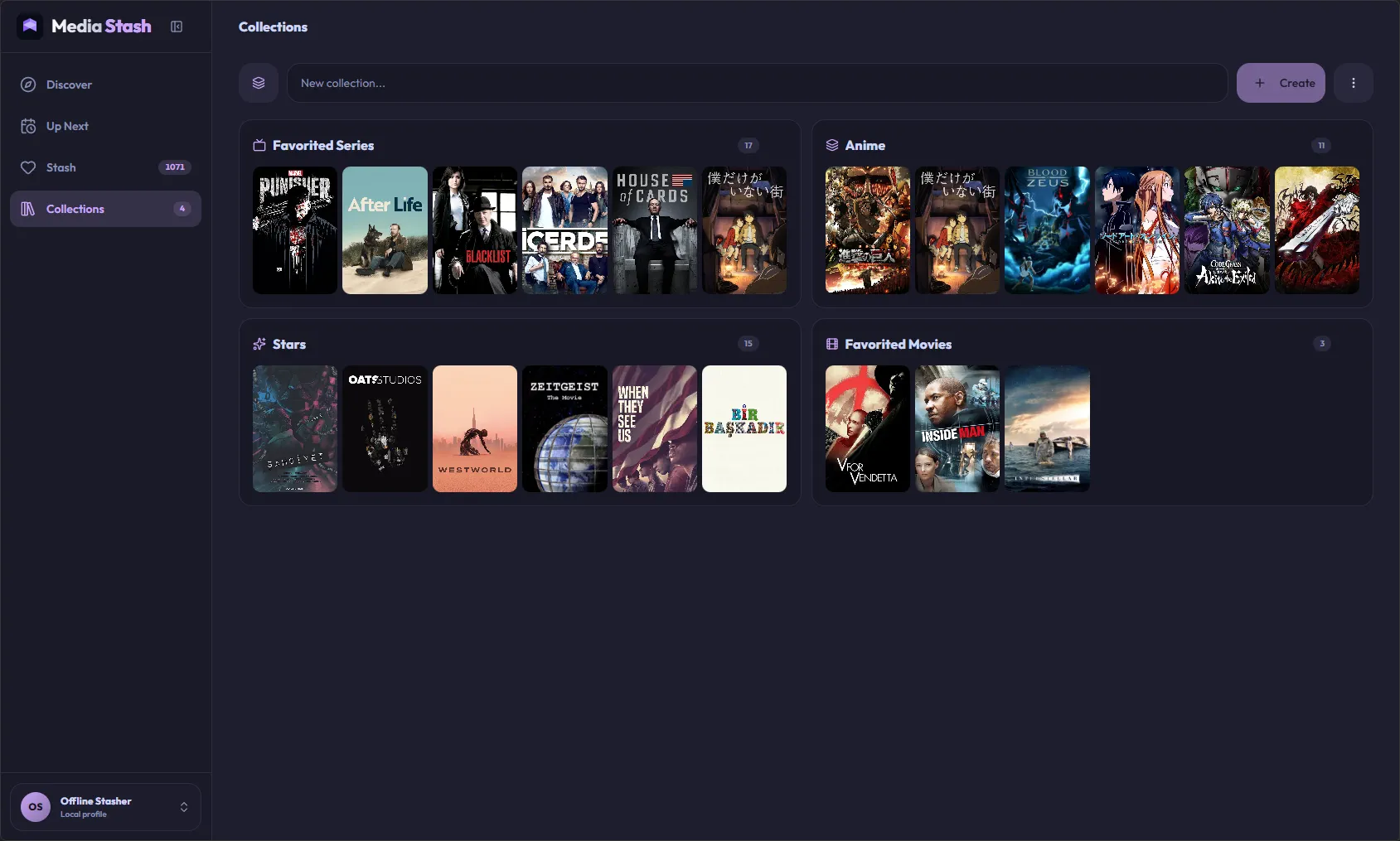Open the Discover page
The width and height of the screenshot is (1400, 841).
105,85
